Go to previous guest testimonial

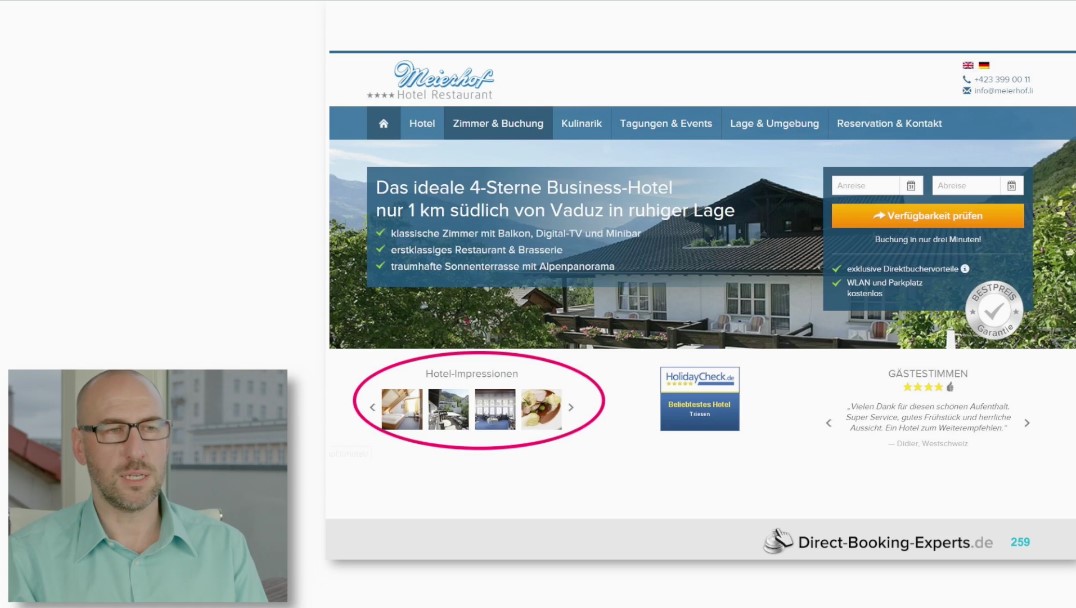coord(828,423)
